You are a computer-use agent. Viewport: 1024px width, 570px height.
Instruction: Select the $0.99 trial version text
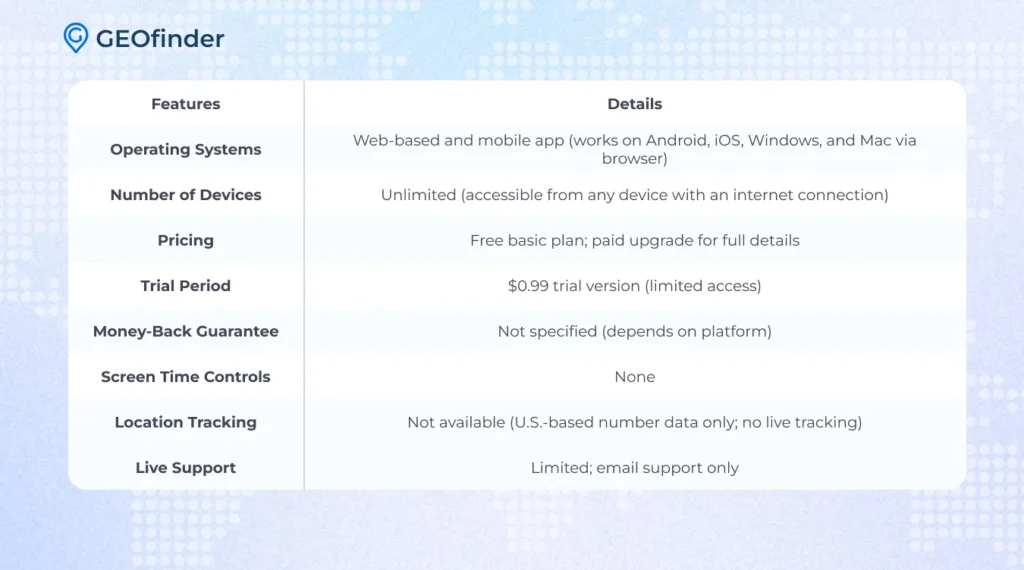[x=634, y=286]
